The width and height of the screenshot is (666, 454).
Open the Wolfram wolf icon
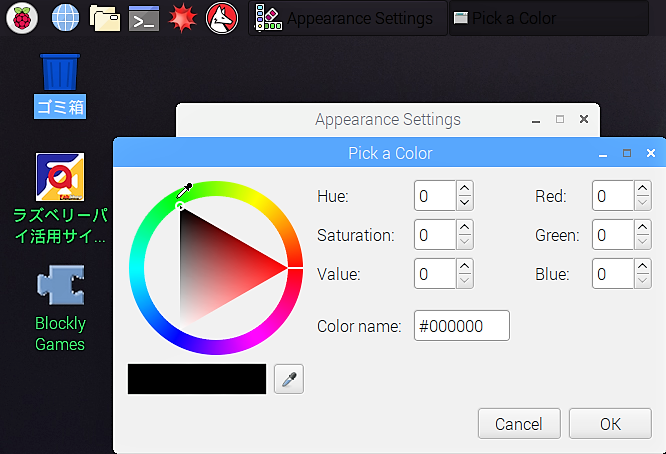(x=222, y=18)
